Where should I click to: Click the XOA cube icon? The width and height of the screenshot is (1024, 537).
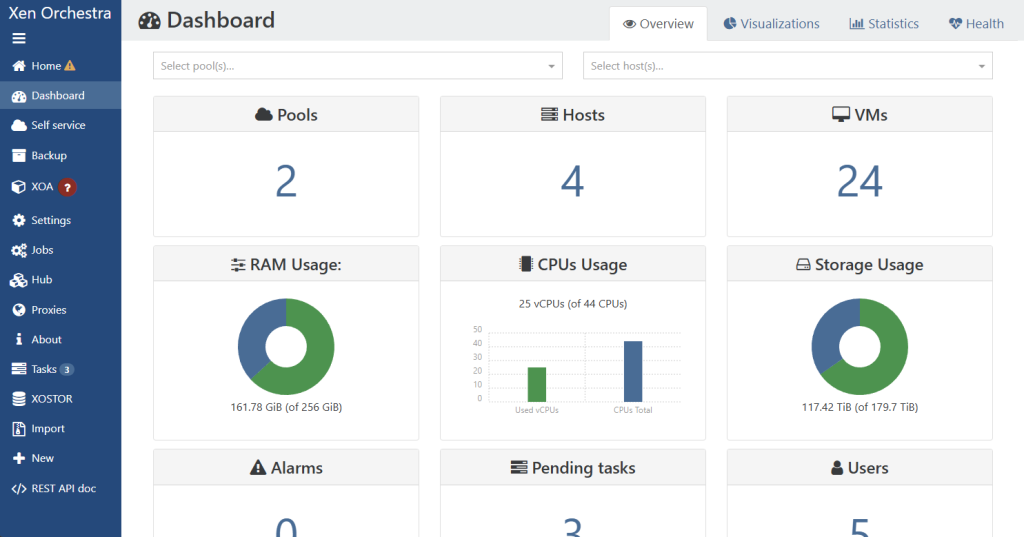click(x=19, y=187)
